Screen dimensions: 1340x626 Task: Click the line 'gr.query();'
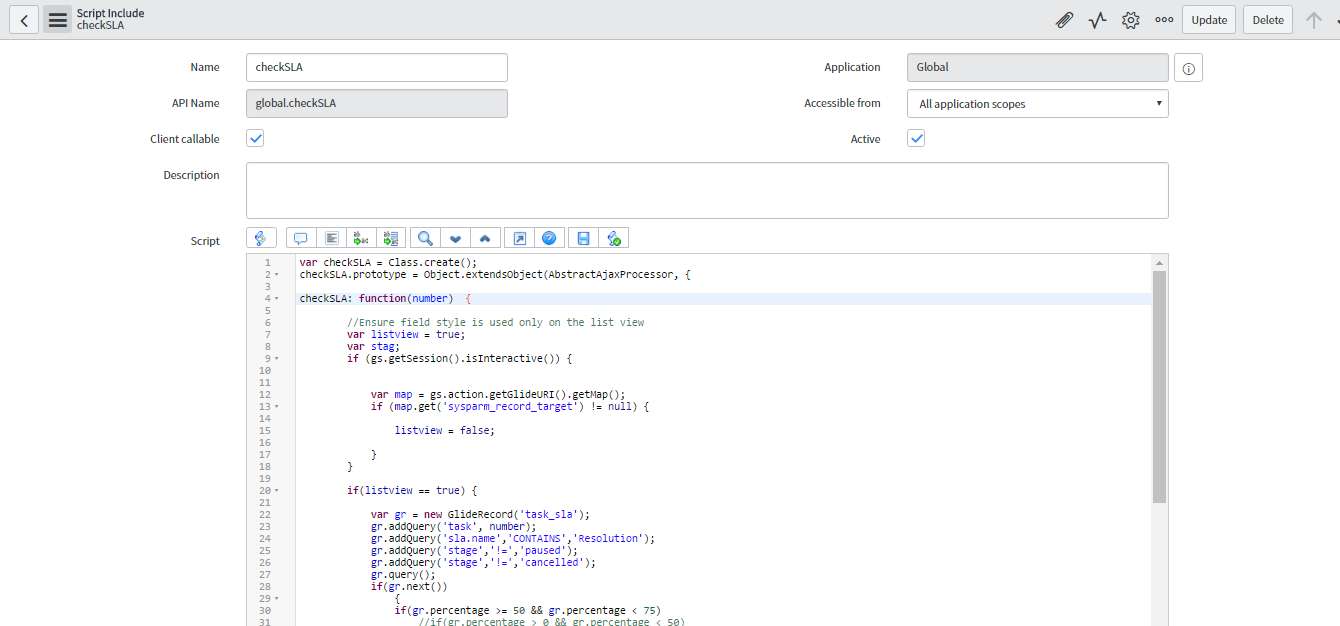tap(403, 574)
